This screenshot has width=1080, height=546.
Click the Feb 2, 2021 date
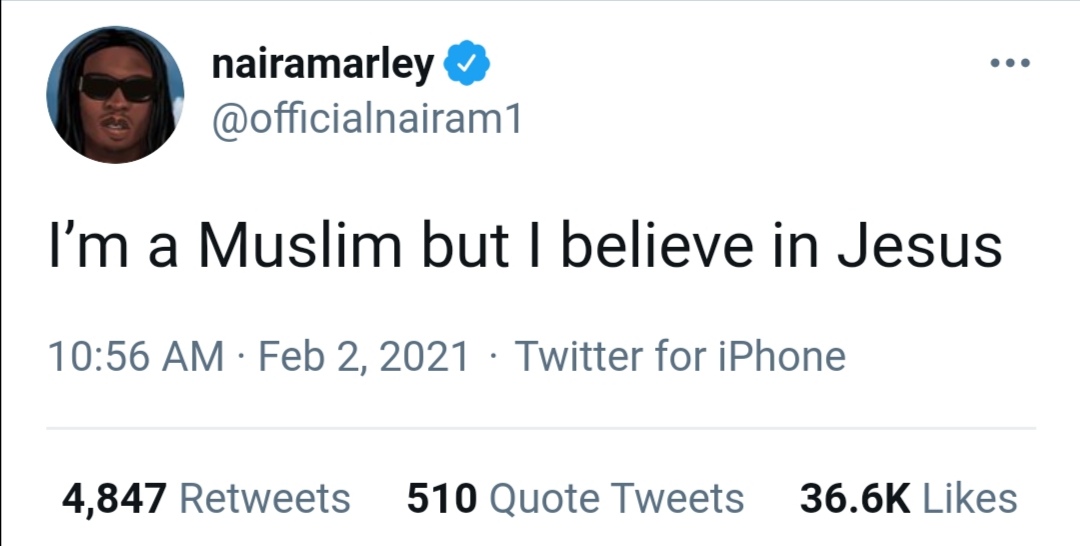[x=364, y=356]
